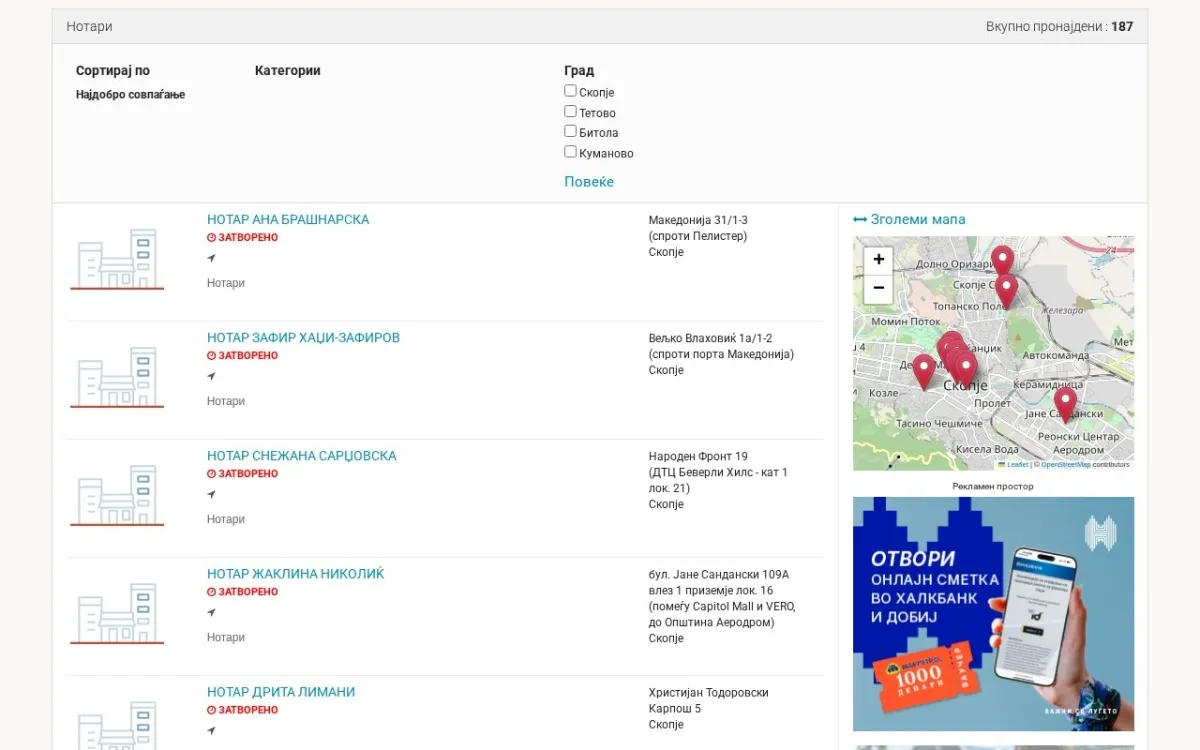This screenshot has height=750, width=1200.
Task: Click map pin near Топанско Поле
Action: point(1006,290)
